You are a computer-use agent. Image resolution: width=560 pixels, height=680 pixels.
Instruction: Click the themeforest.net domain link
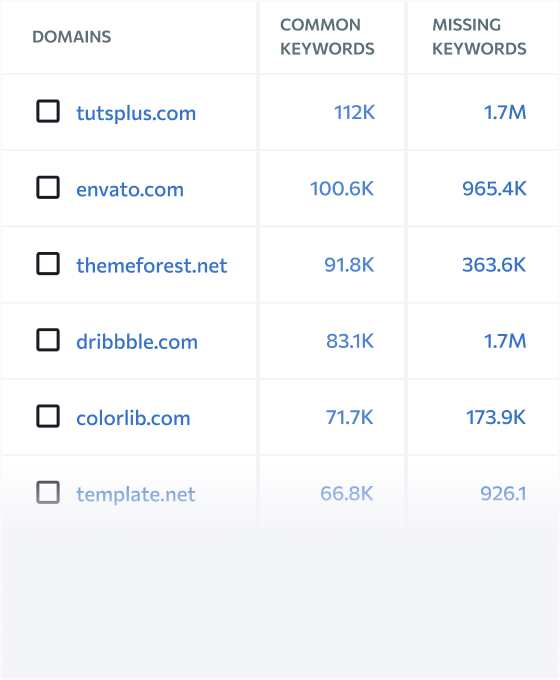pyautogui.click(x=152, y=265)
